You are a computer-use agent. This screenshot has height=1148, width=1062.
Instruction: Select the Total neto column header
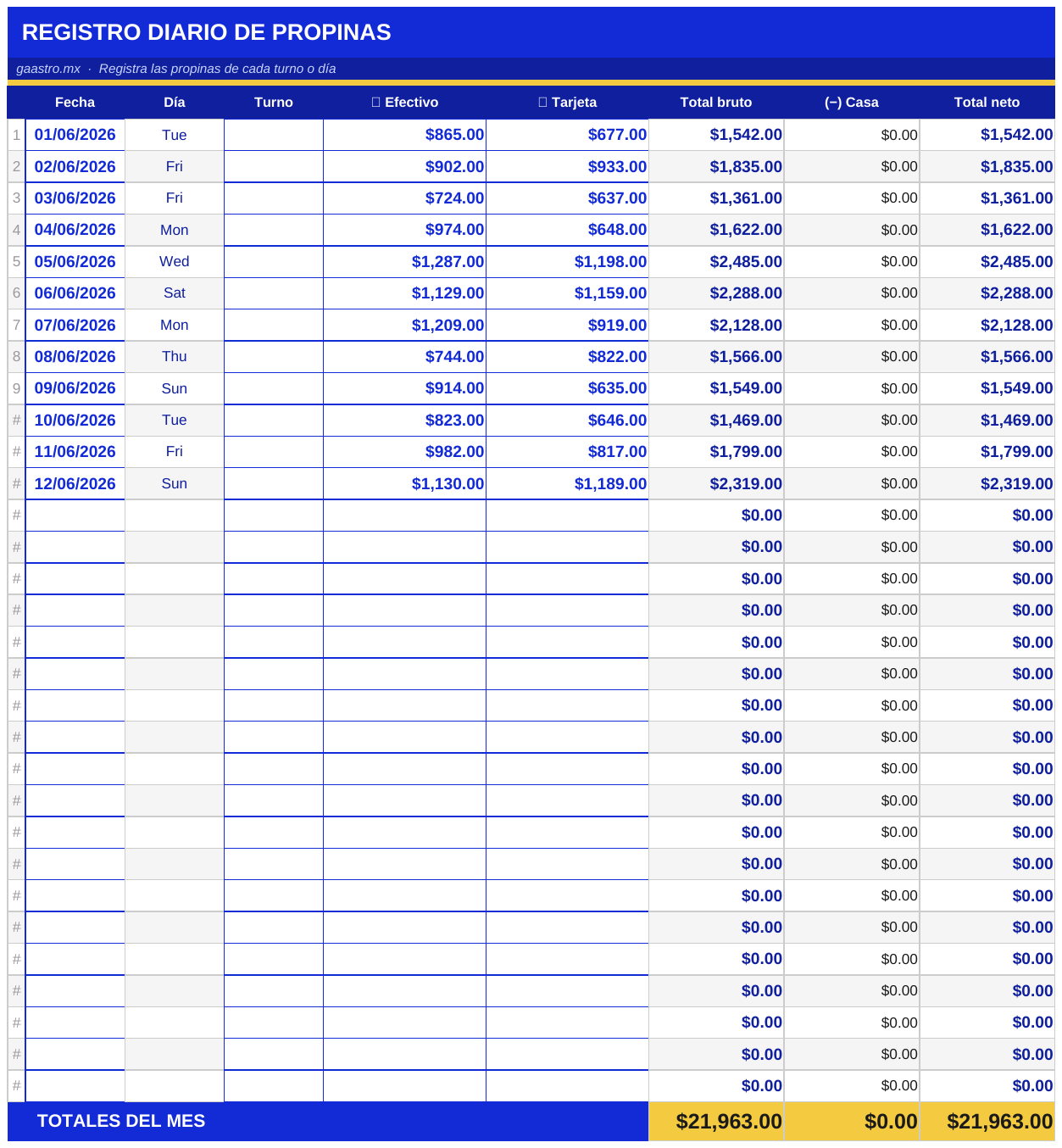point(987,102)
